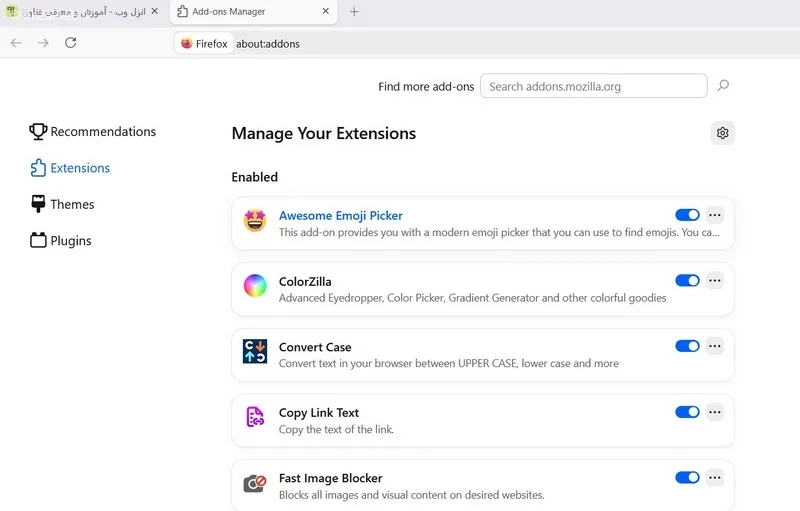
Task: Show more options for Fast Image Blocker
Action: tap(715, 477)
